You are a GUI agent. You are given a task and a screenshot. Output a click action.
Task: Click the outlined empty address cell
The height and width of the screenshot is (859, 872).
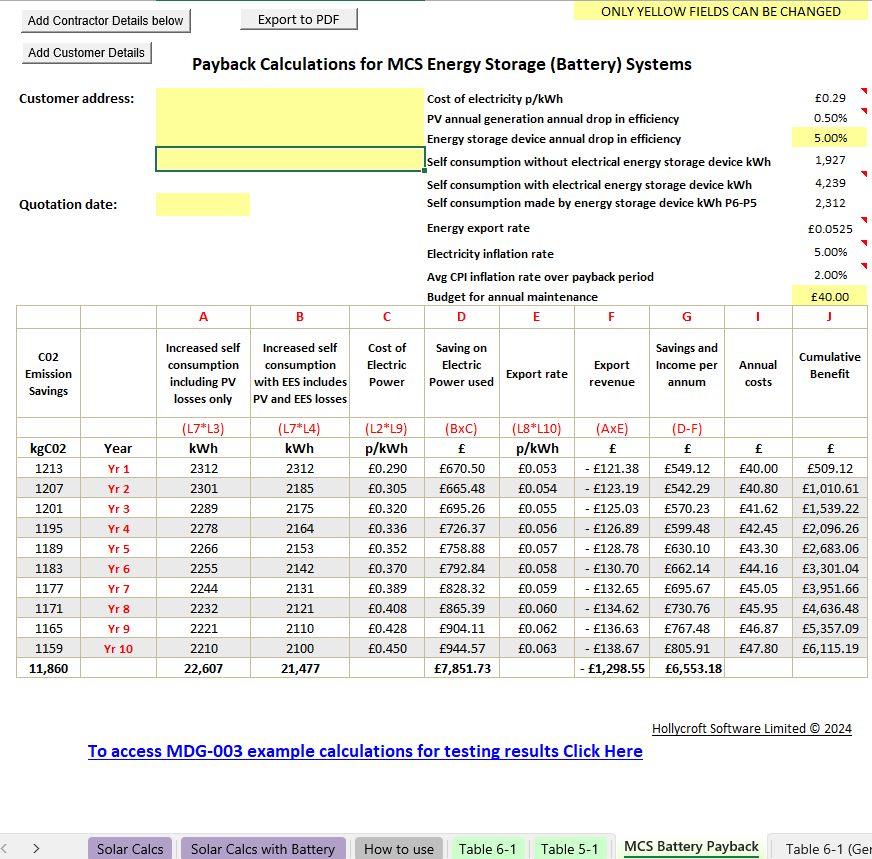point(290,159)
